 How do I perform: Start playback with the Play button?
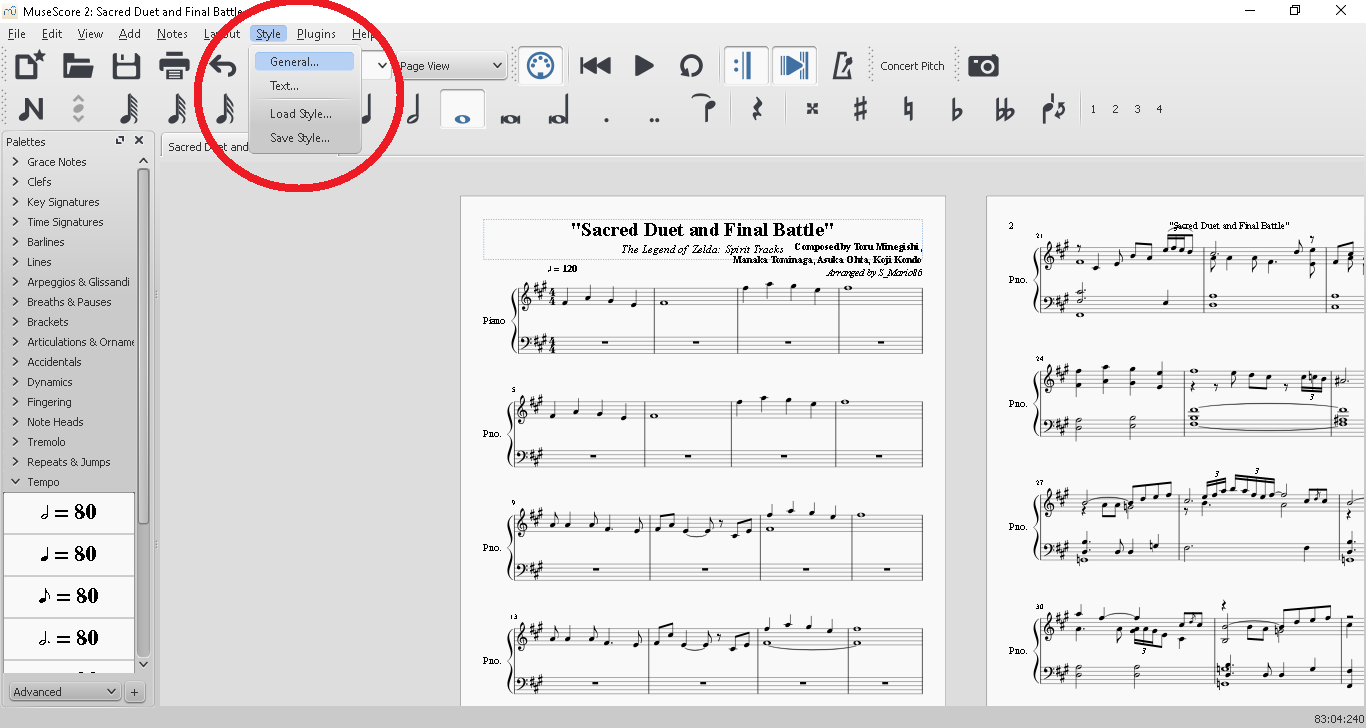[644, 66]
